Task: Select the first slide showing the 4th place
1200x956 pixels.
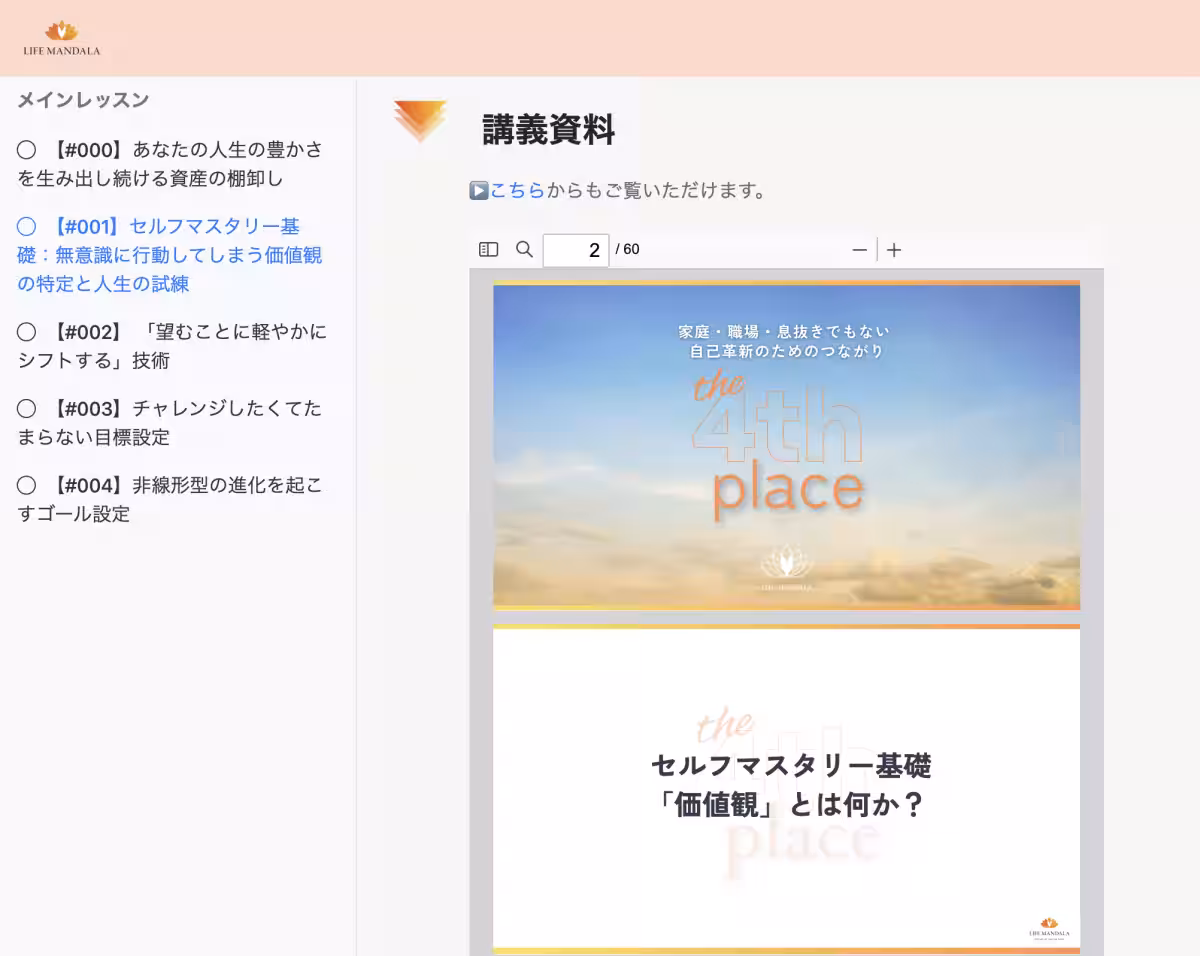Action: tap(785, 445)
